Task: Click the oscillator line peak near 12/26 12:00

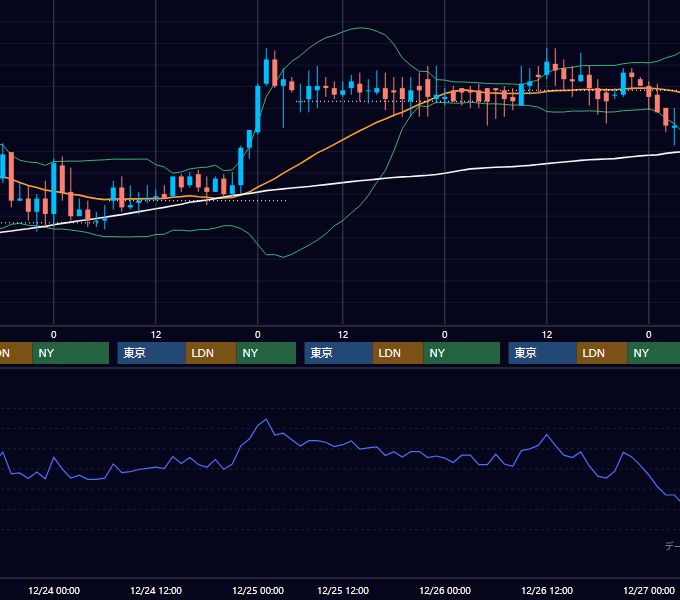Action: point(547,434)
